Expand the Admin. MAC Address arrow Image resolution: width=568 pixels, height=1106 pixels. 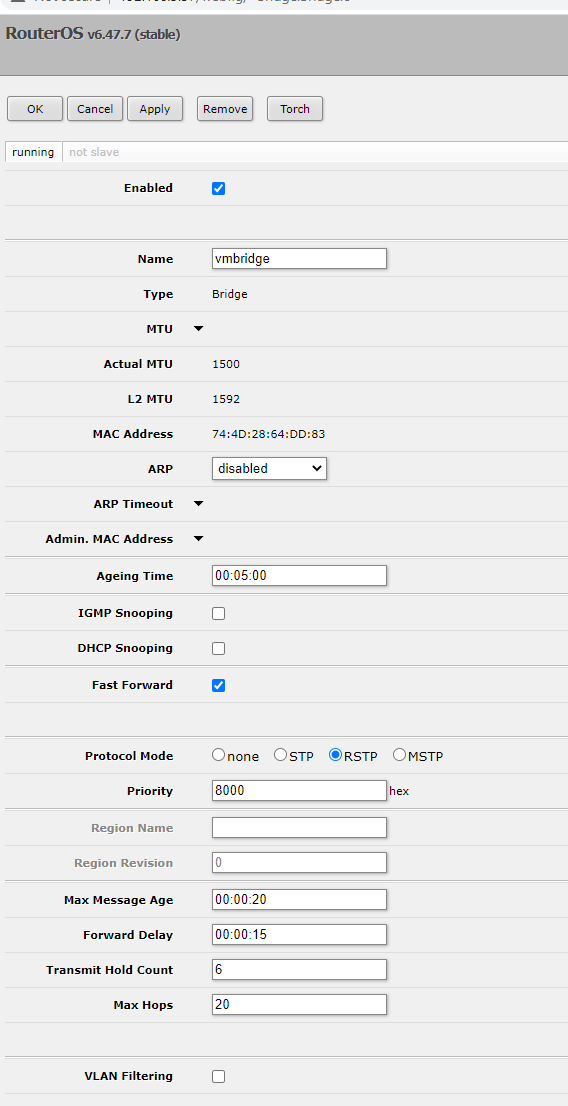tap(198, 539)
